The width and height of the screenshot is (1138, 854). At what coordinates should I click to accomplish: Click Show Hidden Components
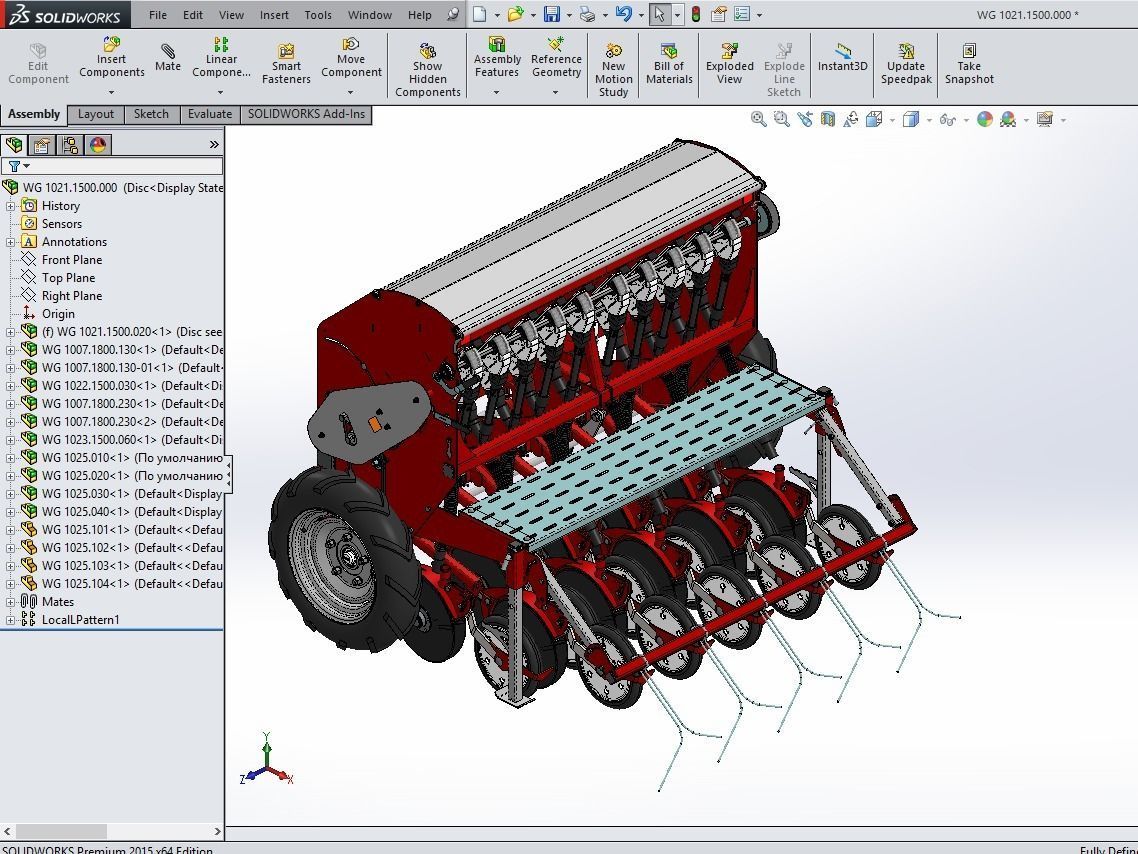tap(427, 70)
